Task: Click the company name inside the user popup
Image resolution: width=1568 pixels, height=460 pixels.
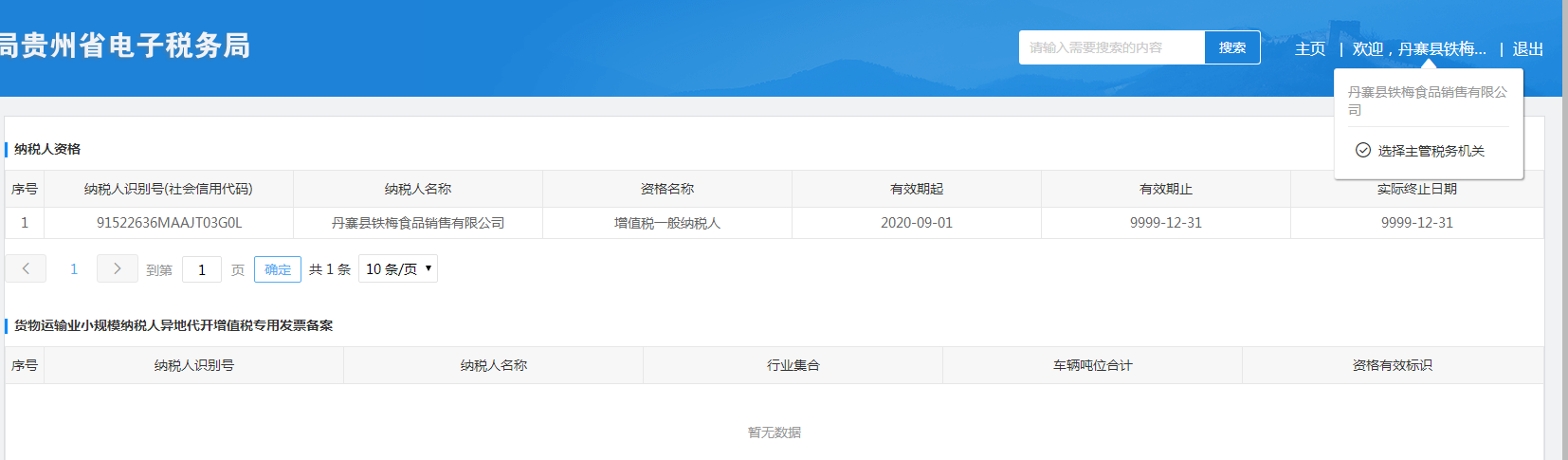Action: click(x=1427, y=101)
